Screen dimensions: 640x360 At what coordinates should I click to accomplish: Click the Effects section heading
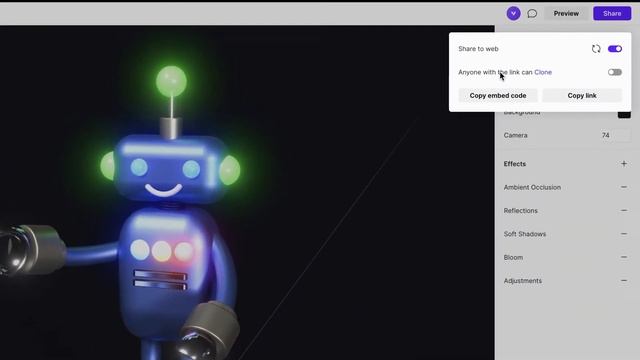(515, 164)
